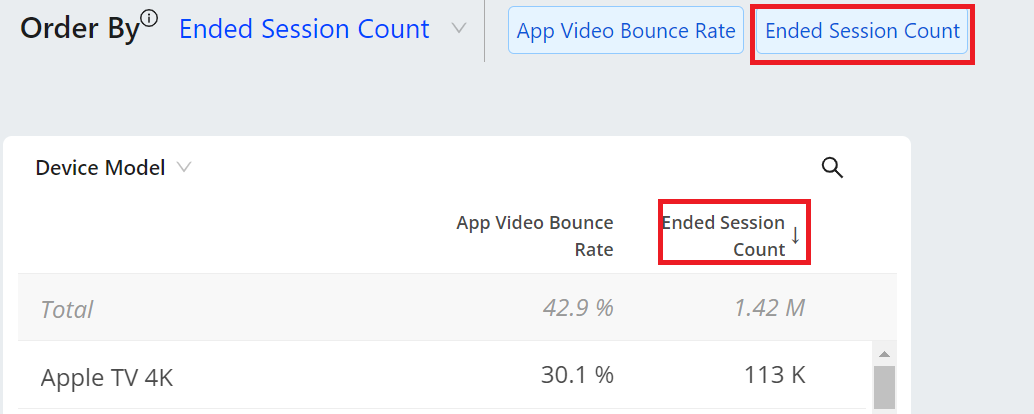Click the descending sort arrow icon

(x=795, y=235)
